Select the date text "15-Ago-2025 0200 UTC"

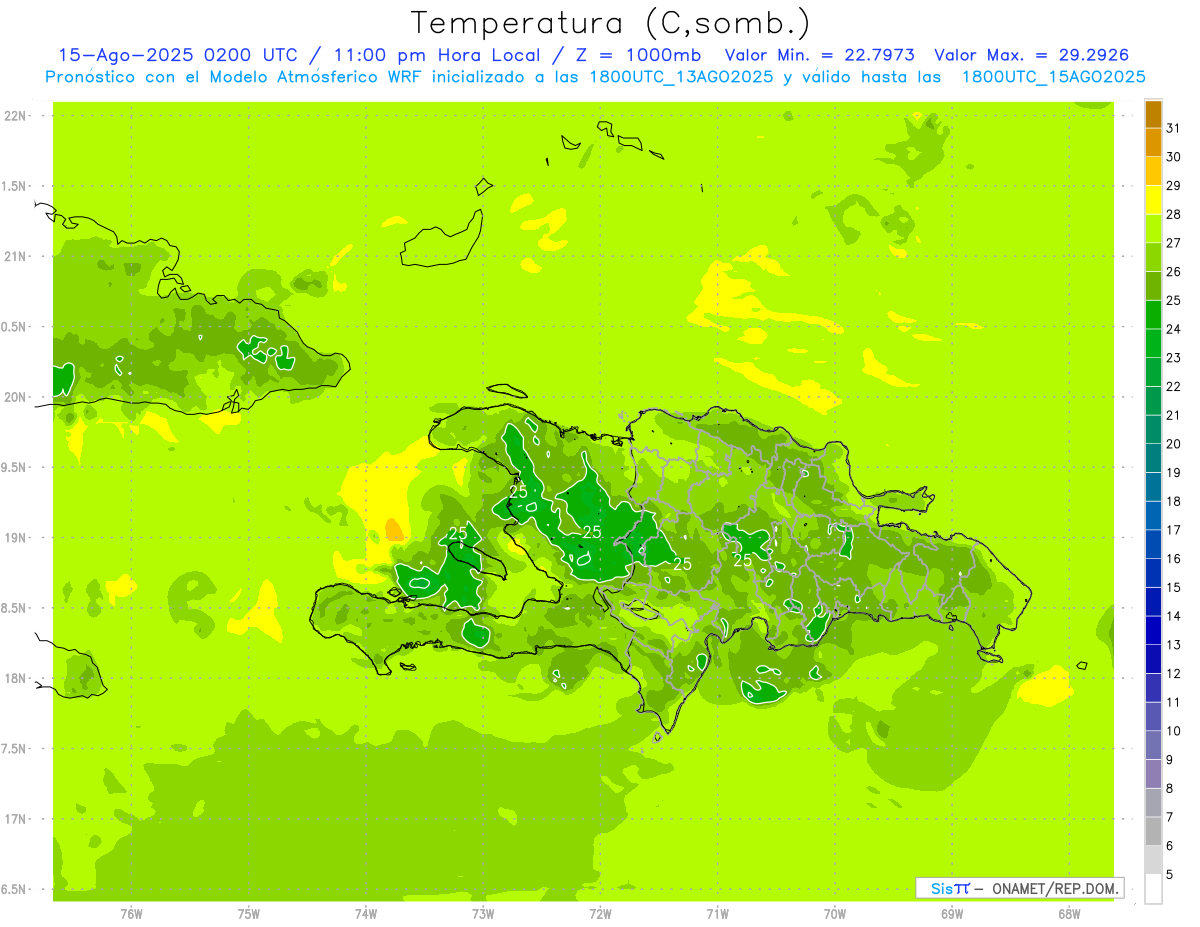(177, 55)
